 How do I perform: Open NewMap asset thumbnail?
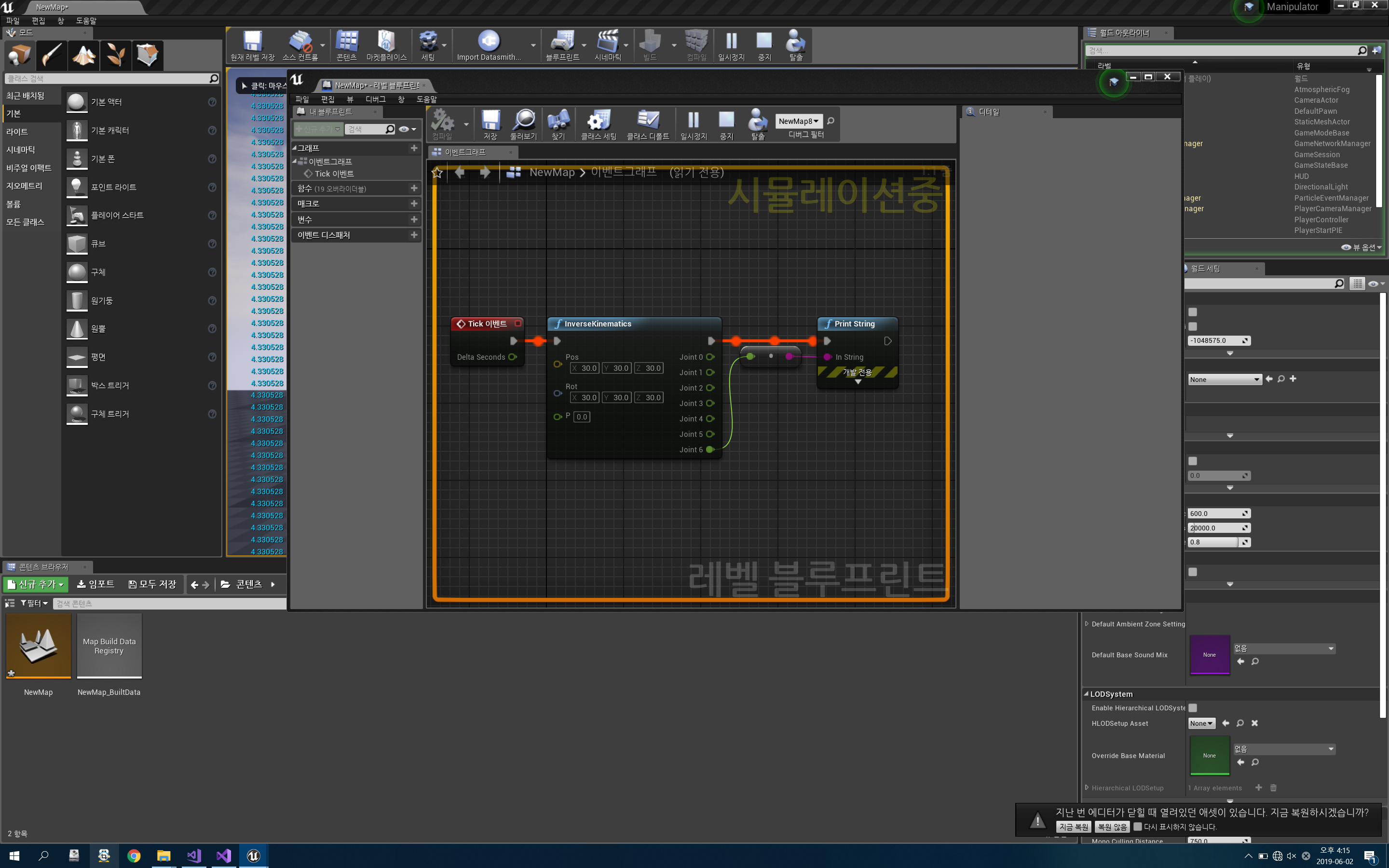(x=39, y=646)
